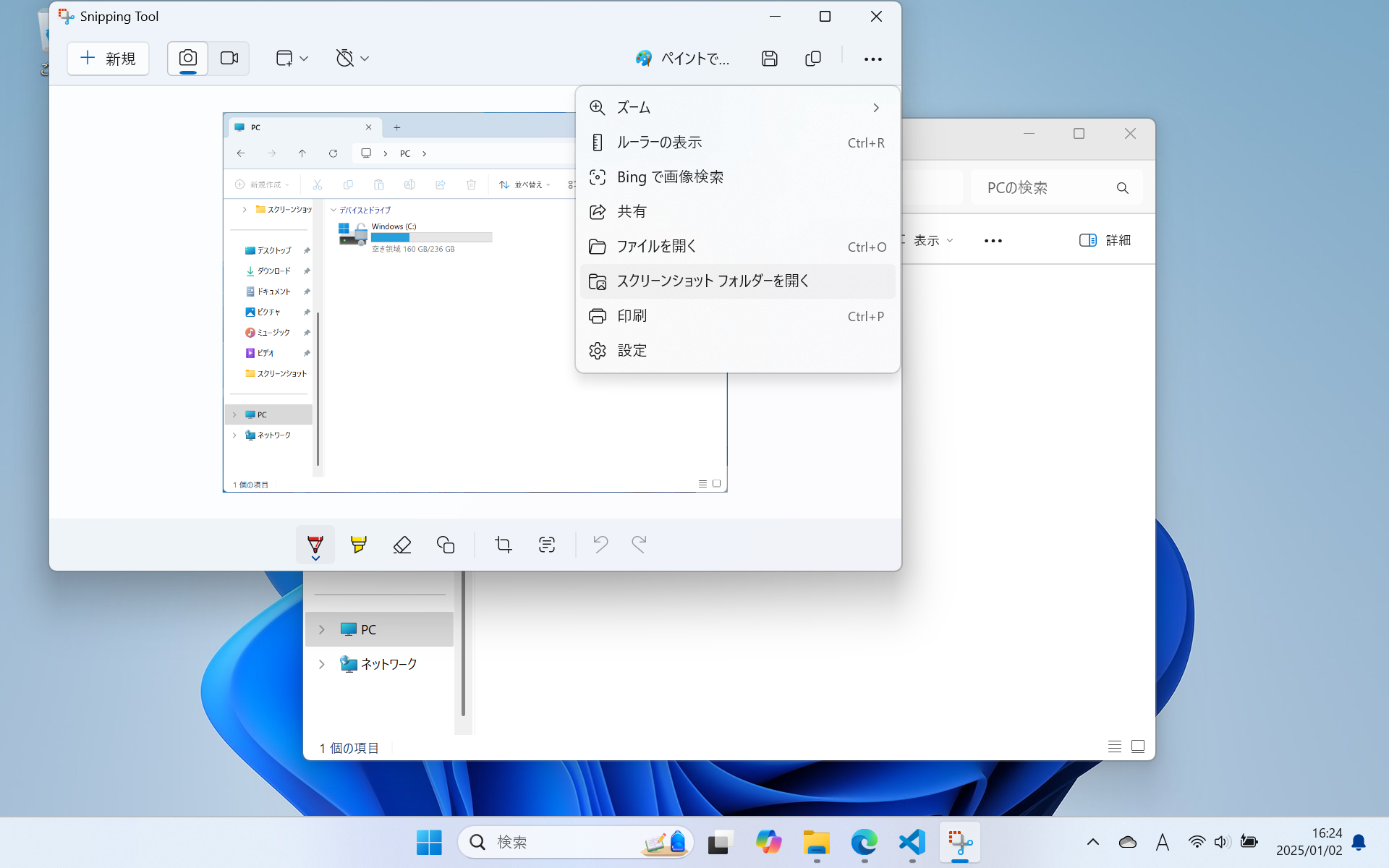
Task: Open in Paint with ペイントで button
Action: coord(683,59)
